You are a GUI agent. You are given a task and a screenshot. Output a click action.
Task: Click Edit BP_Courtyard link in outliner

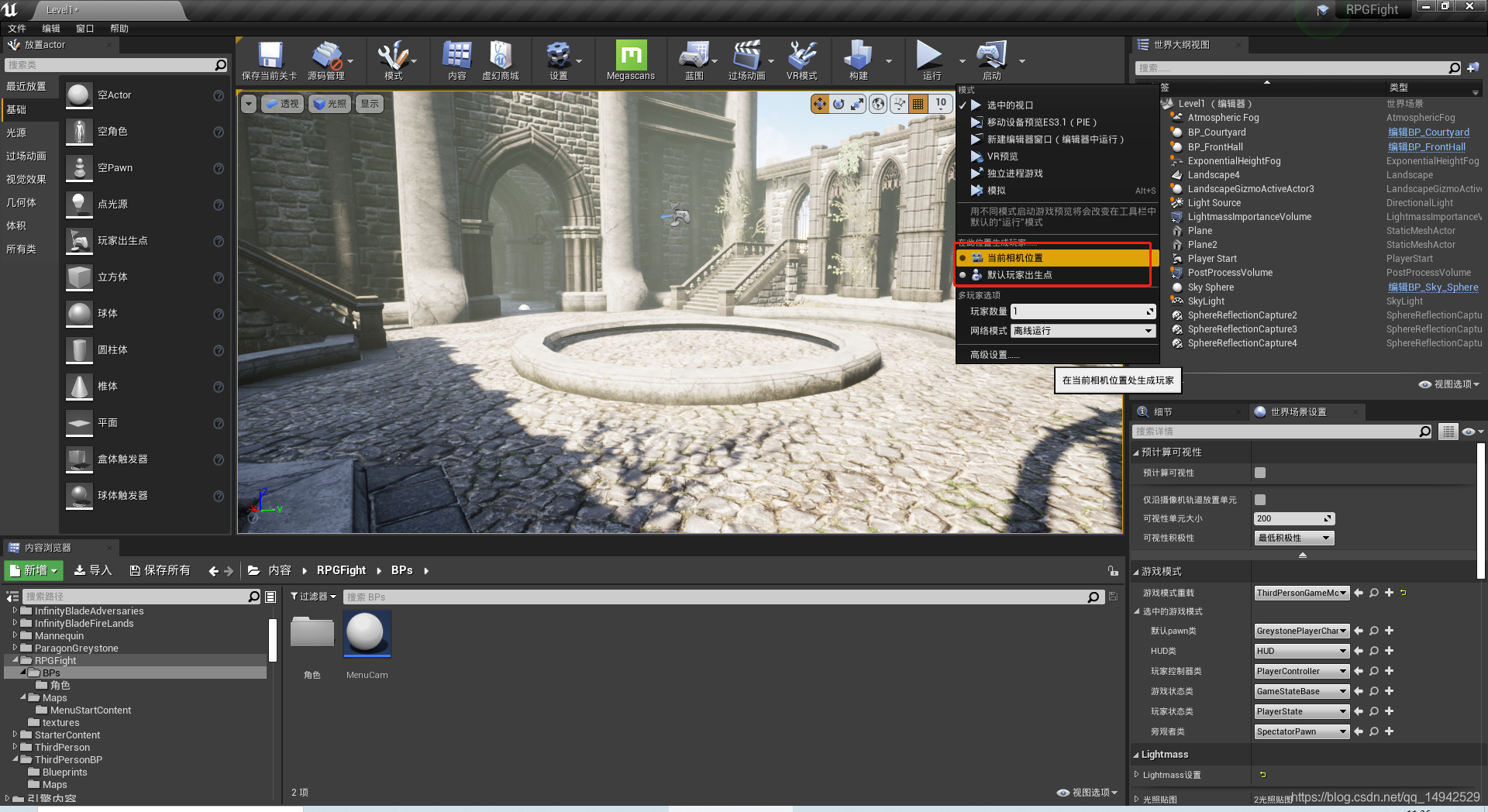pos(1428,132)
